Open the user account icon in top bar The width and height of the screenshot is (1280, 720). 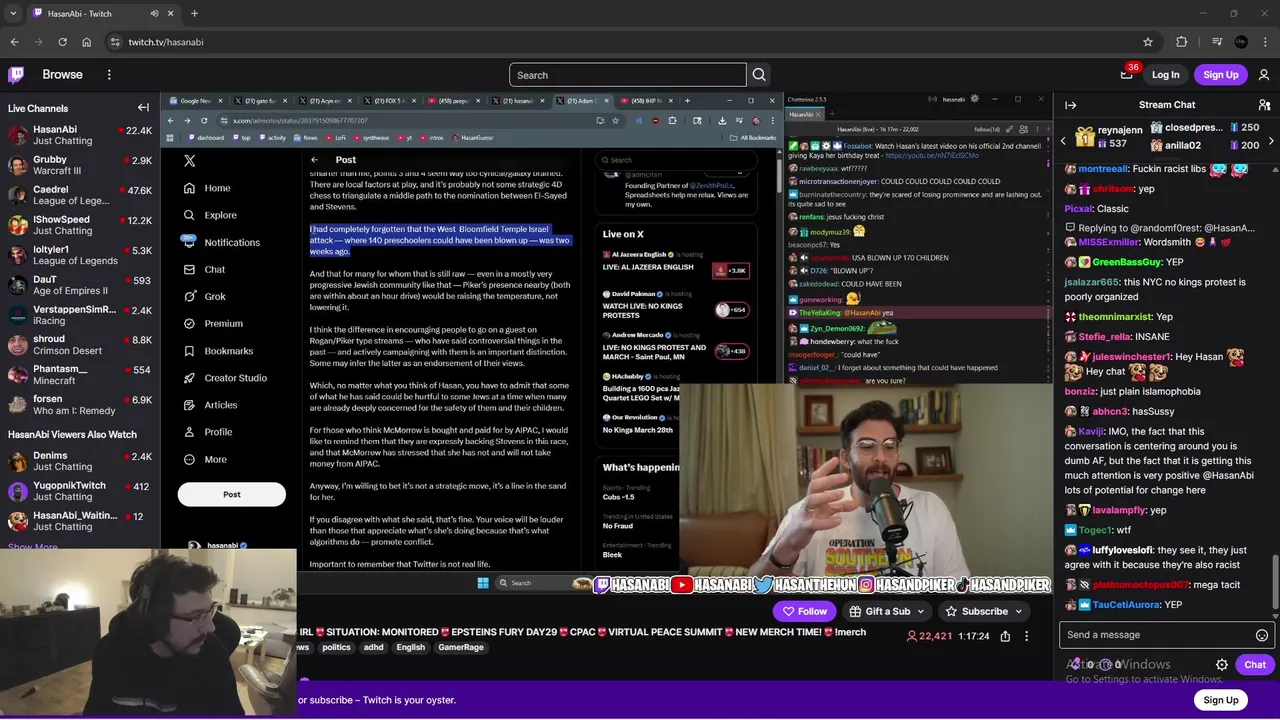pos(1264,74)
